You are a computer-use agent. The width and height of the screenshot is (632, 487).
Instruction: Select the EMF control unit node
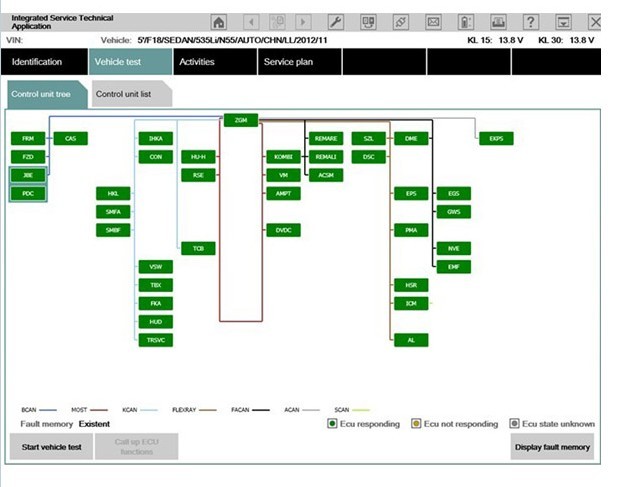coord(453,266)
